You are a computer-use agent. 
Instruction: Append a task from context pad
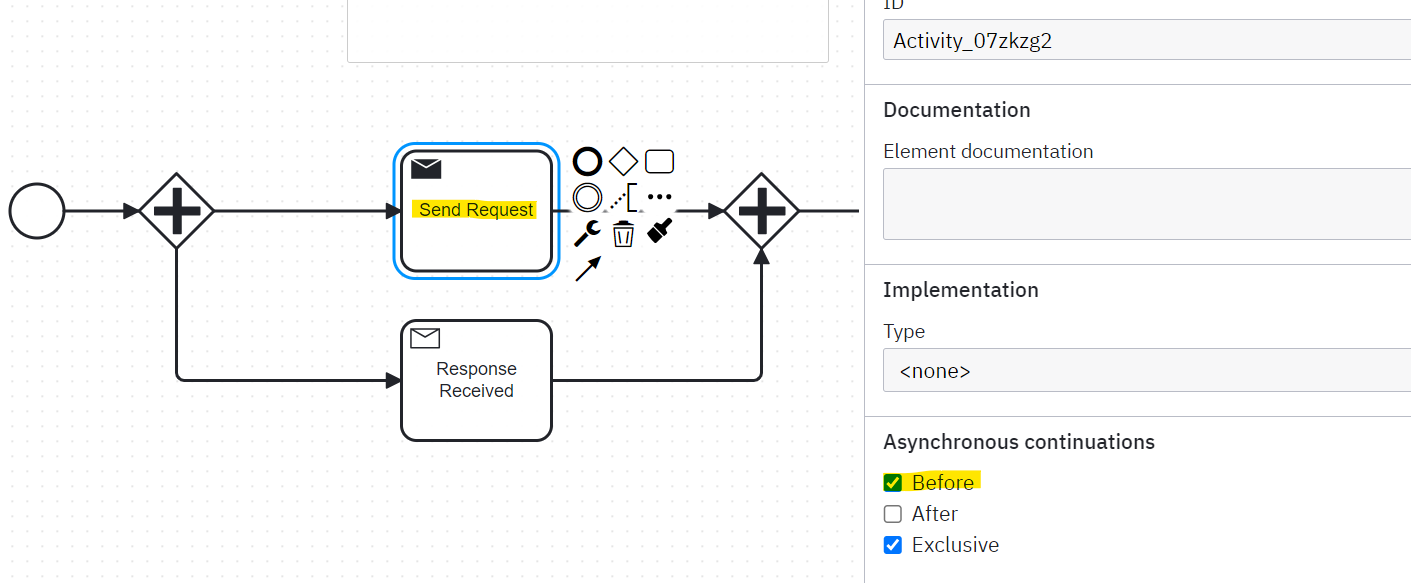(659, 161)
